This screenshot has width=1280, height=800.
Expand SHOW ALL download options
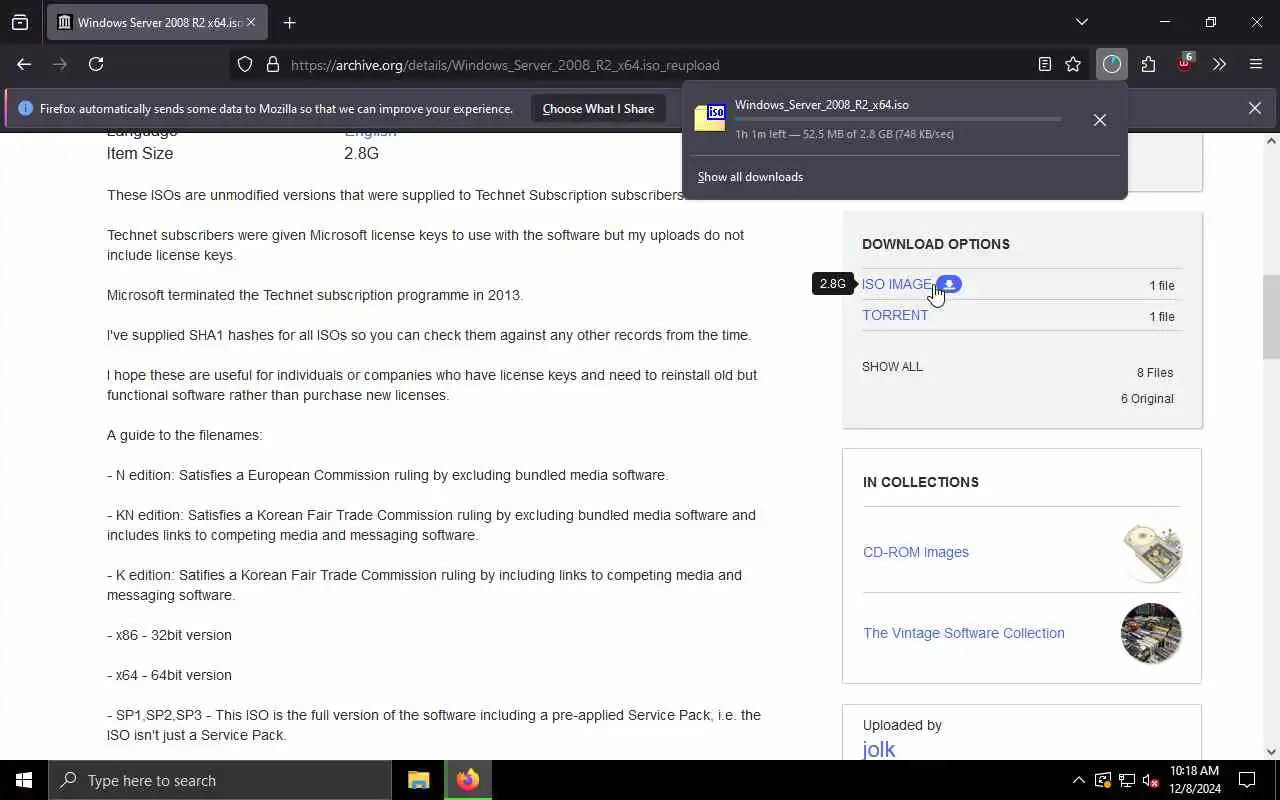[x=892, y=367]
